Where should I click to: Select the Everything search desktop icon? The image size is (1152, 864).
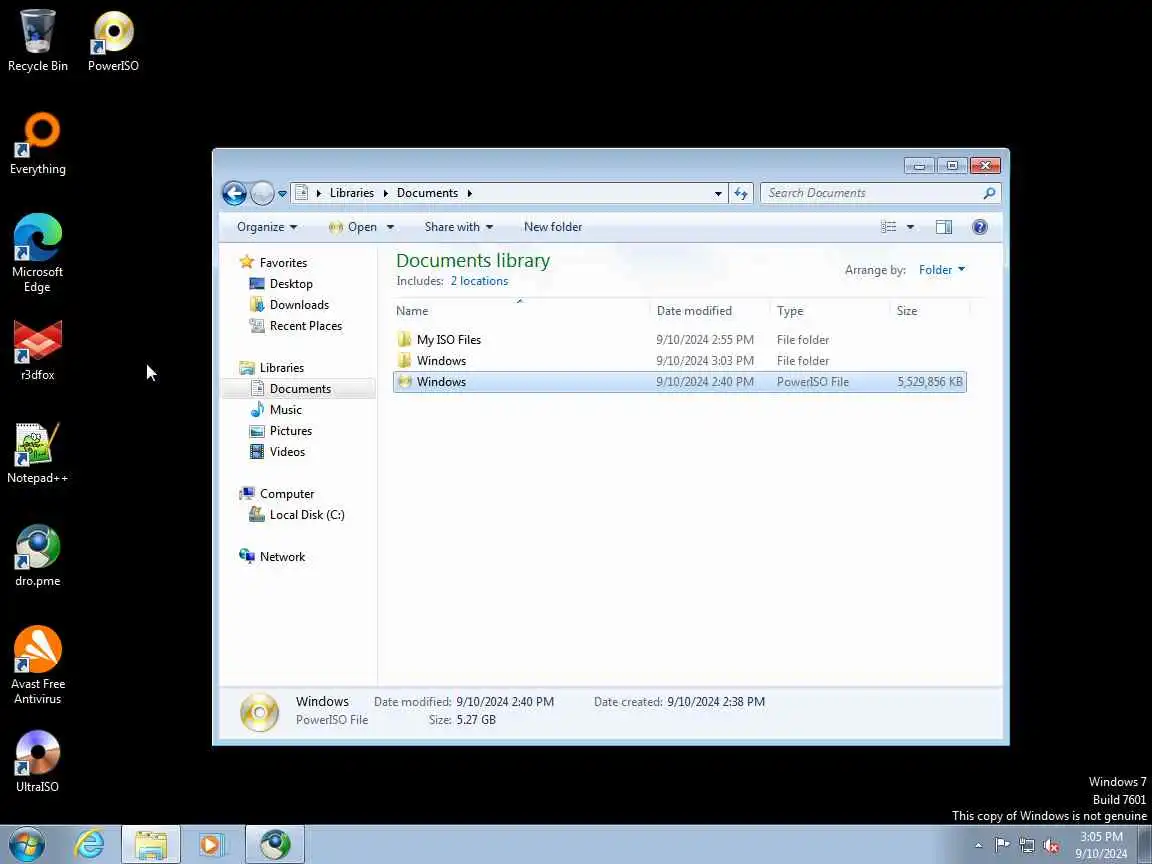pyautogui.click(x=37, y=143)
